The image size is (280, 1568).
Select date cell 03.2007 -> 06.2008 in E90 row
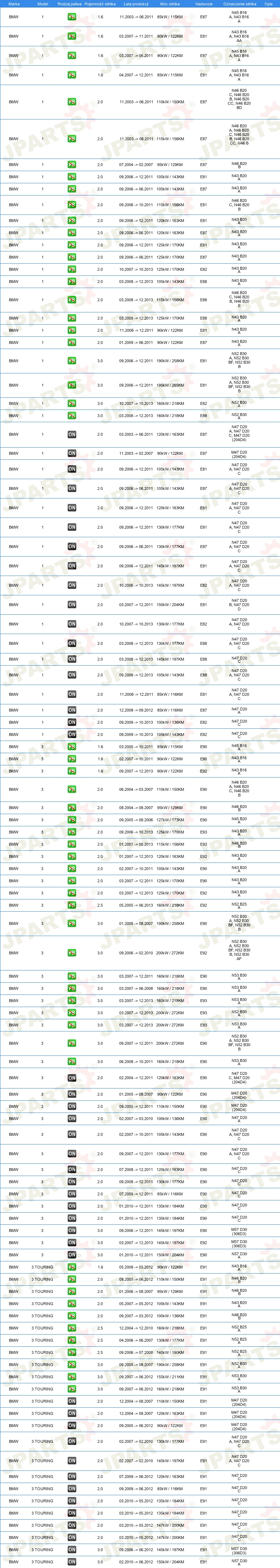(x=136, y=988)
